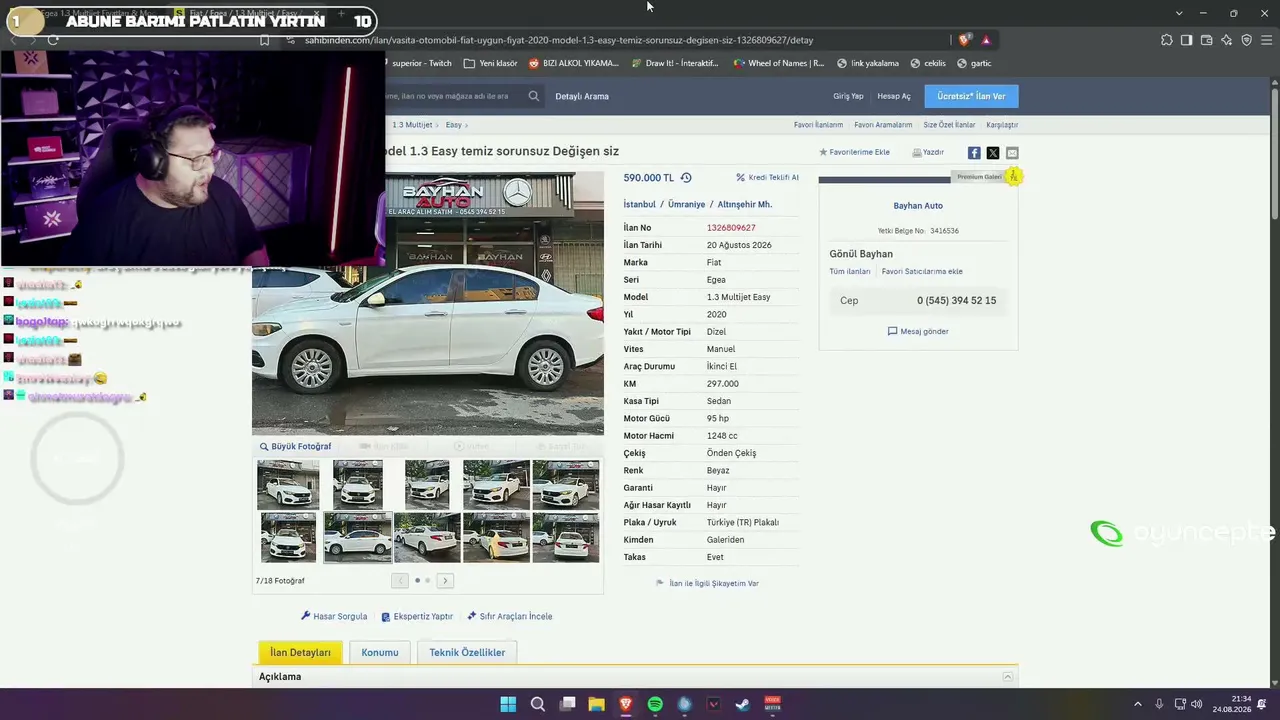This screenshot has width=1280, height=720.
Task: Bookmark this page with the bookmark icon
Action: [264, 40]
